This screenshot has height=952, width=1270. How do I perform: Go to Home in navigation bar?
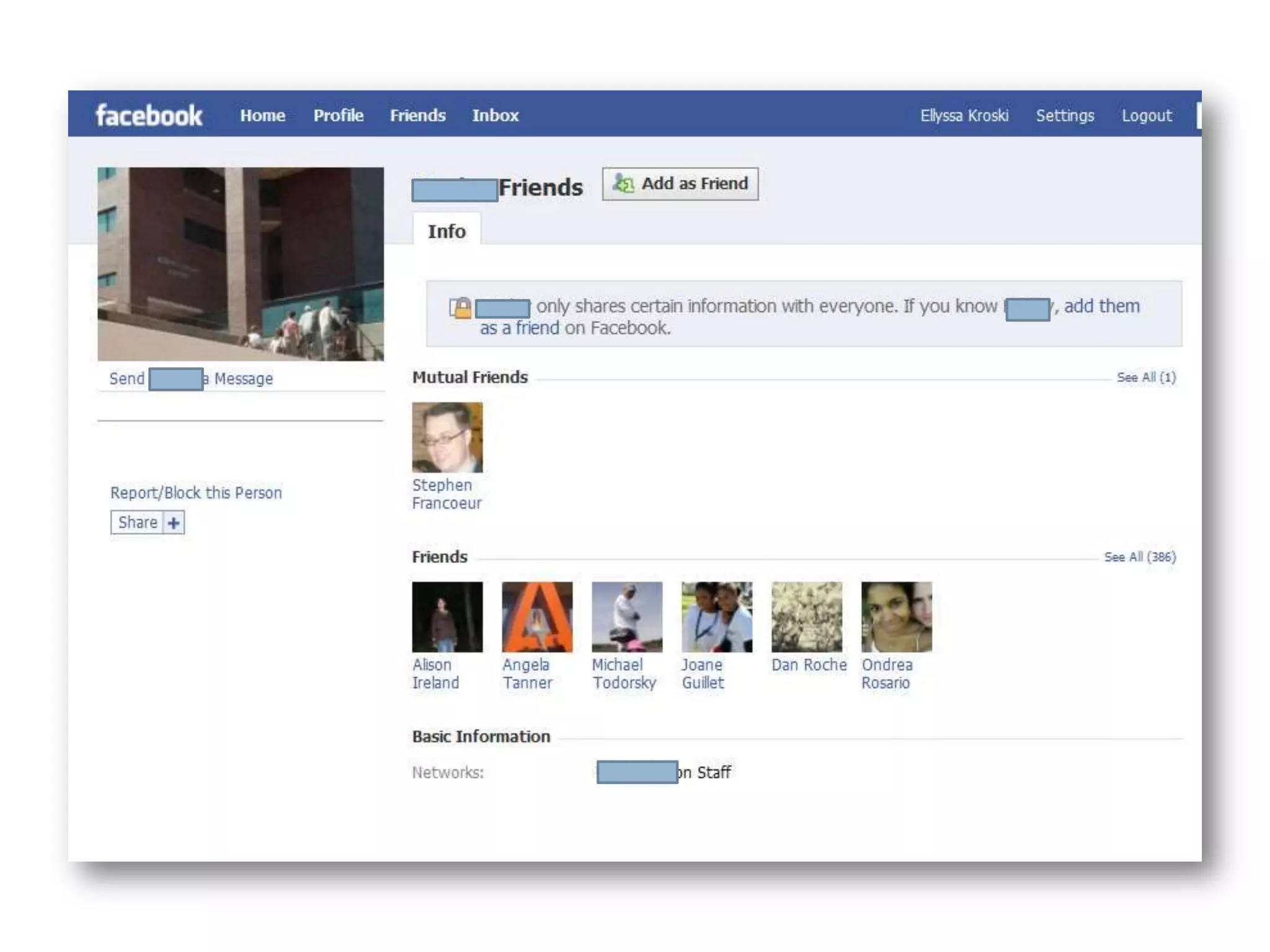point(263,115)
